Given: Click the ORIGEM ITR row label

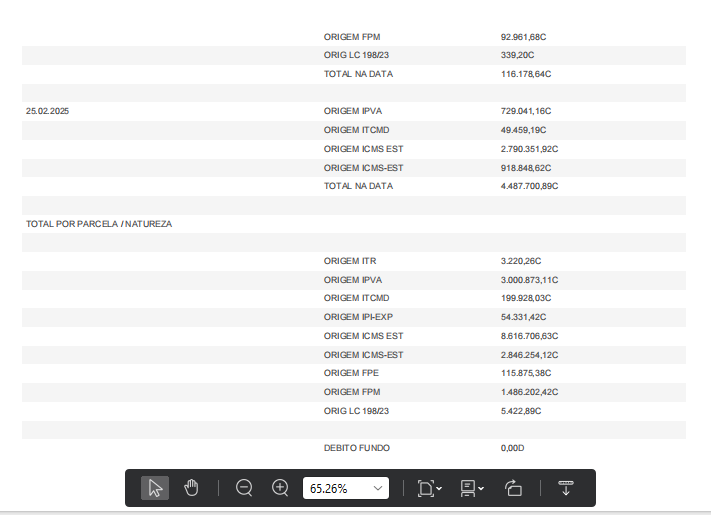Looking at the screenshot, I should click(350, 261).
